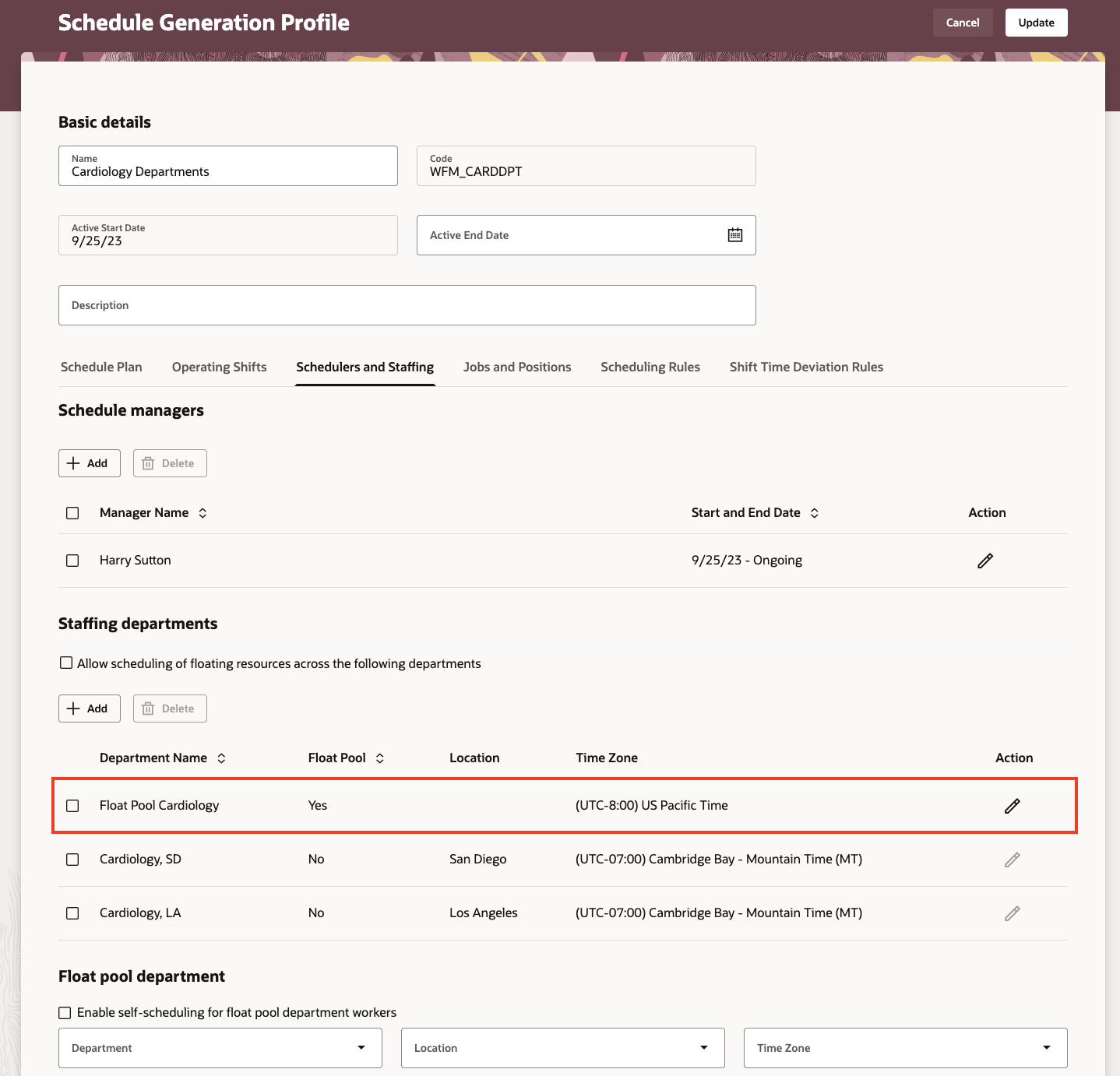This screenshot has height=1076, width=1120.
Task: Go to the Scheduling Rules tab
Action: [650, 367]
